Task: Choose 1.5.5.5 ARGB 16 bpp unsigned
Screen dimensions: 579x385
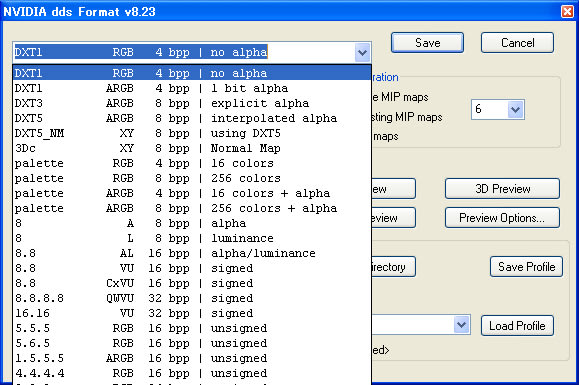Action: pos(192,358)
